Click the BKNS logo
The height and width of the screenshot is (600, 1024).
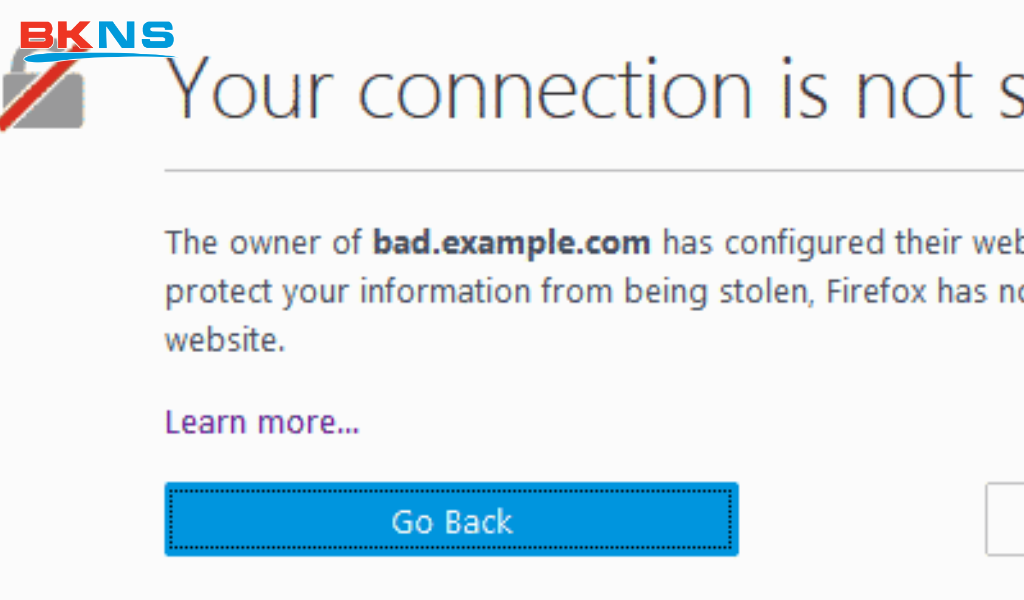97,39
